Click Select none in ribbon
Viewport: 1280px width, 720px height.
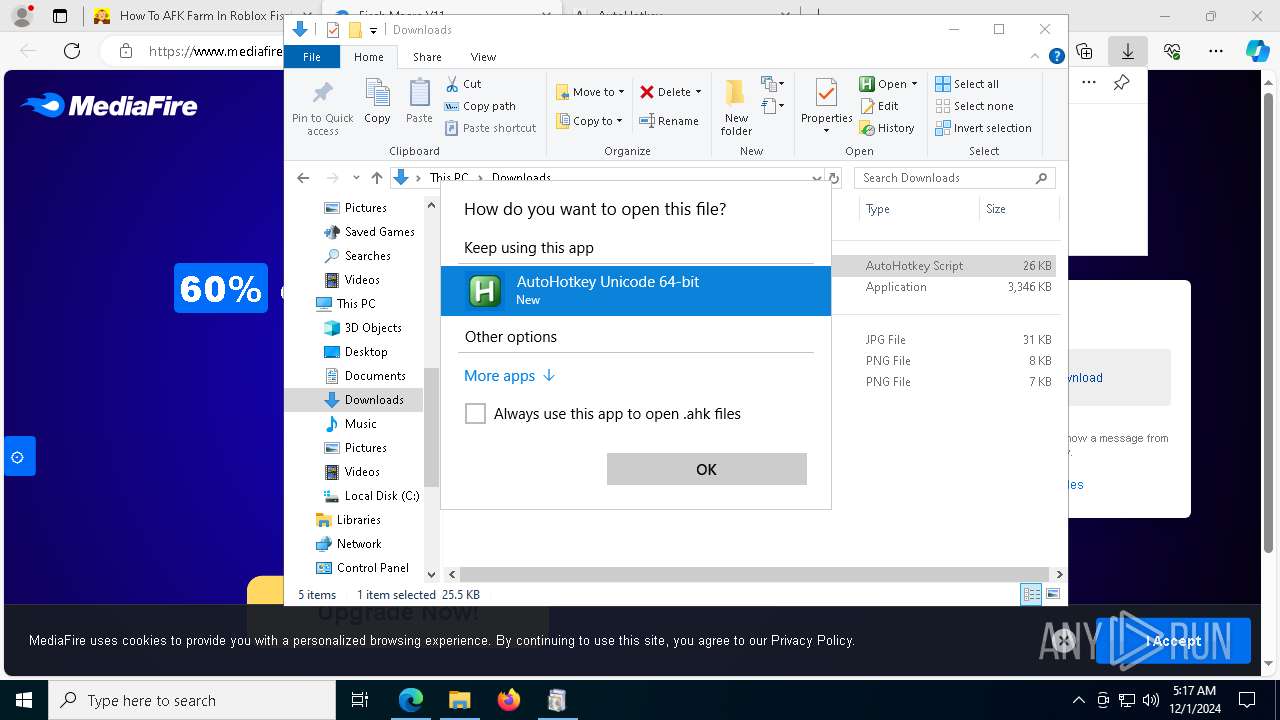pyautogui.click(x=974, y=106)
